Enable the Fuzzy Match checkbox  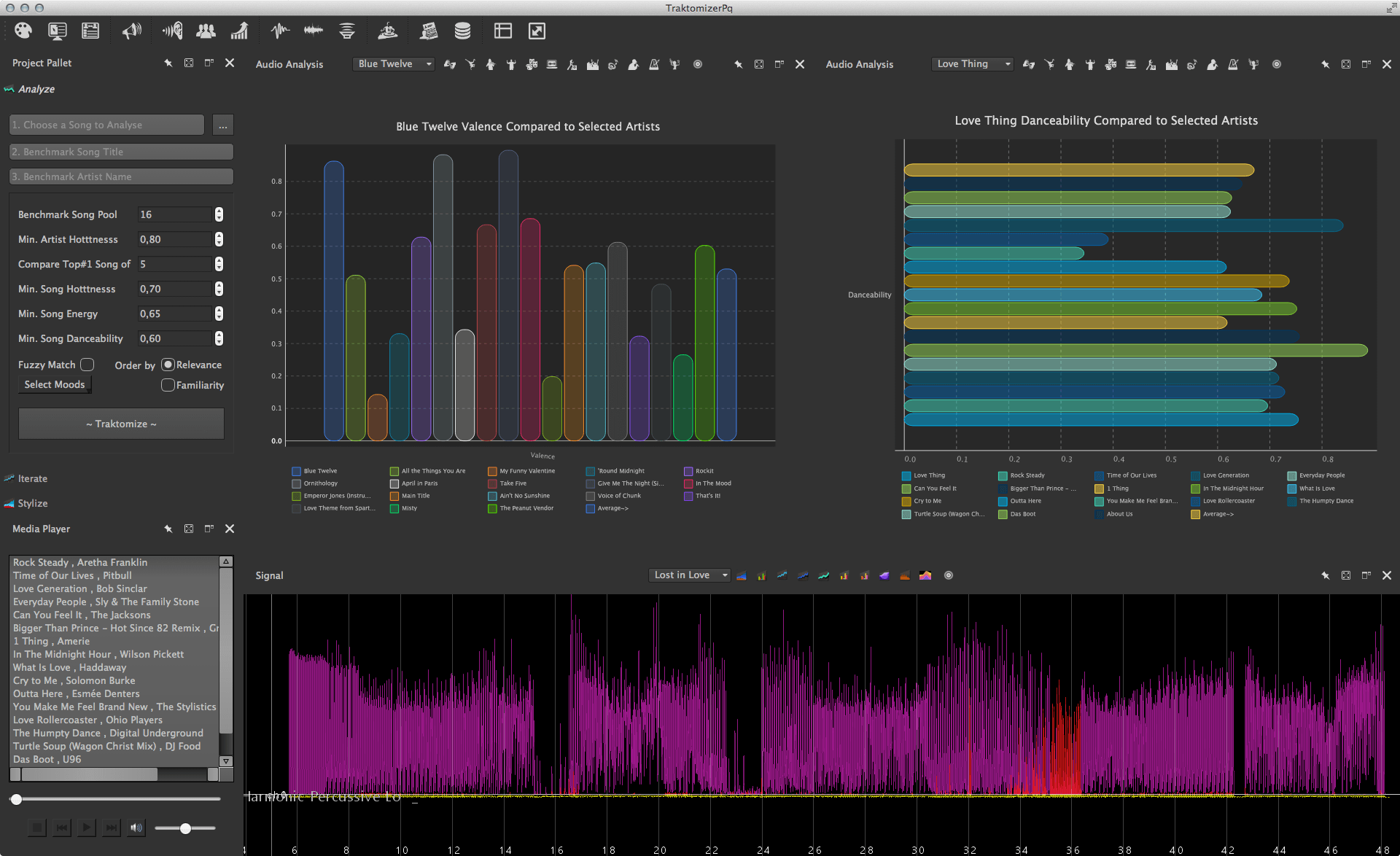87,365
